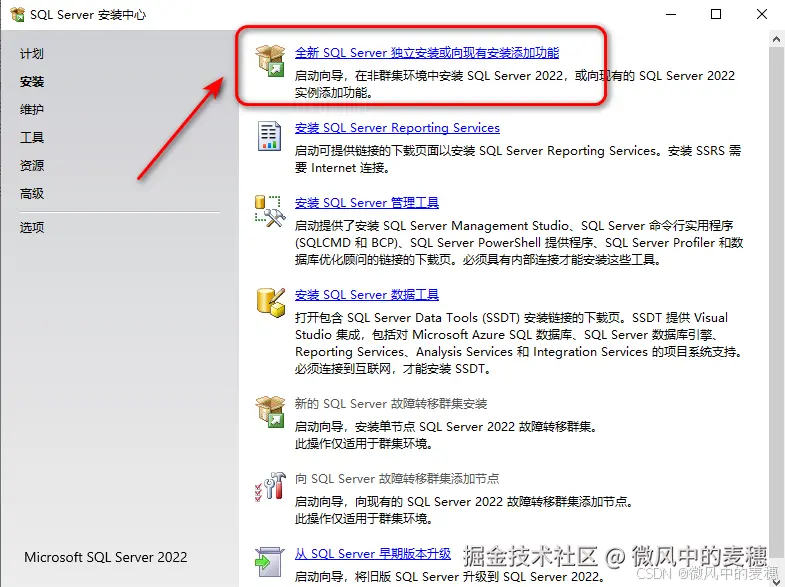Screen dimensions: 785x587
Task: Click the 从 SQL Server 早期版本升级 link
Action: coord(372,554)
